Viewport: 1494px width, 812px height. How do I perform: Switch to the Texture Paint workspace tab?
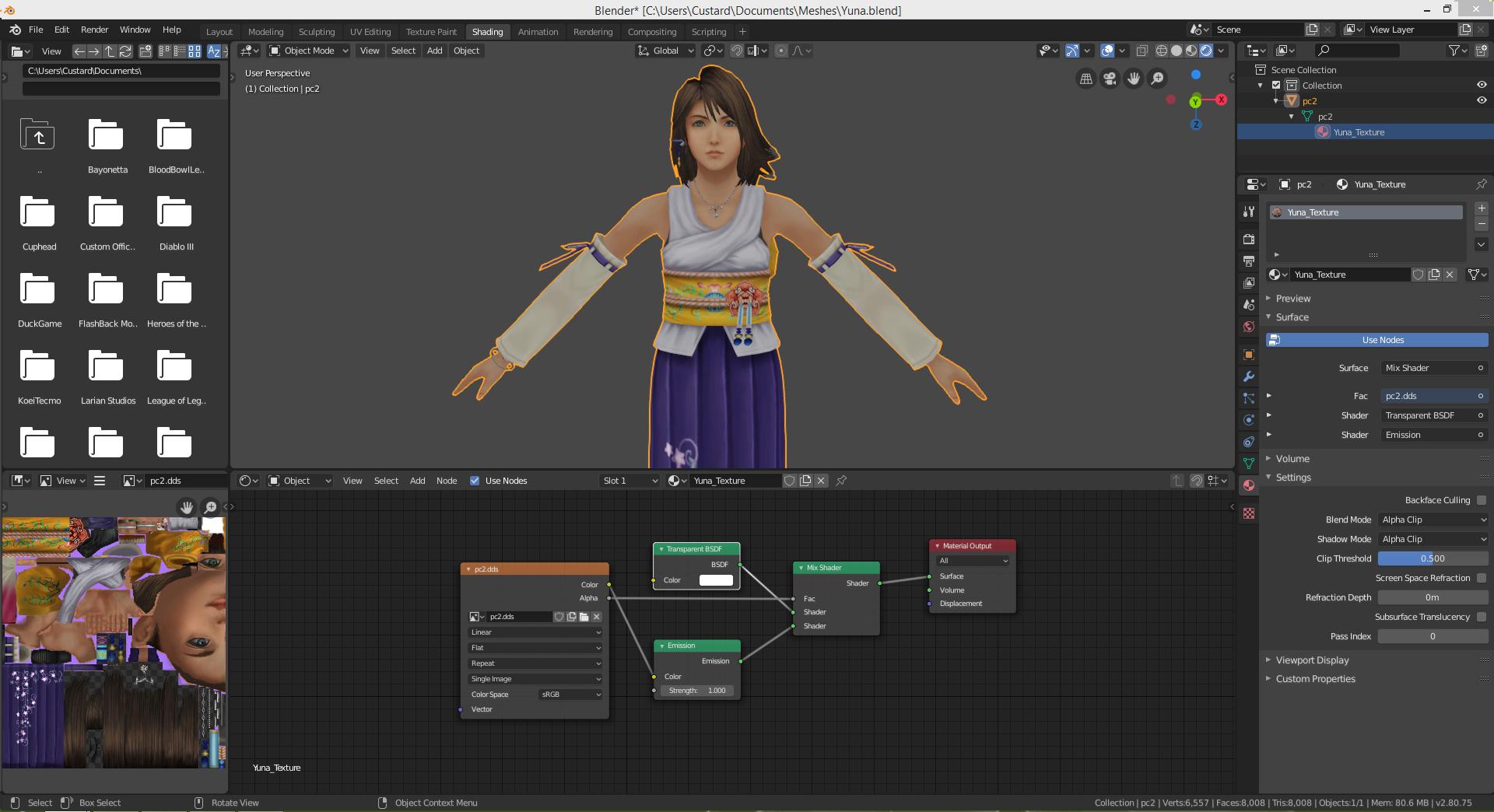431,32
